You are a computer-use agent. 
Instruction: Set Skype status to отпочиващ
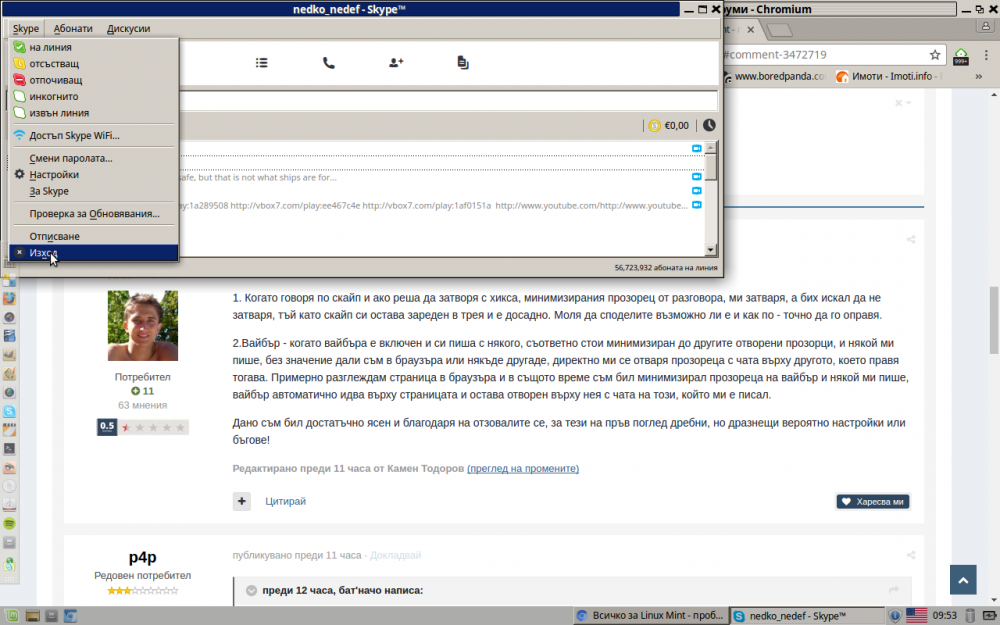pyautogui.click(x=94, y=80)
